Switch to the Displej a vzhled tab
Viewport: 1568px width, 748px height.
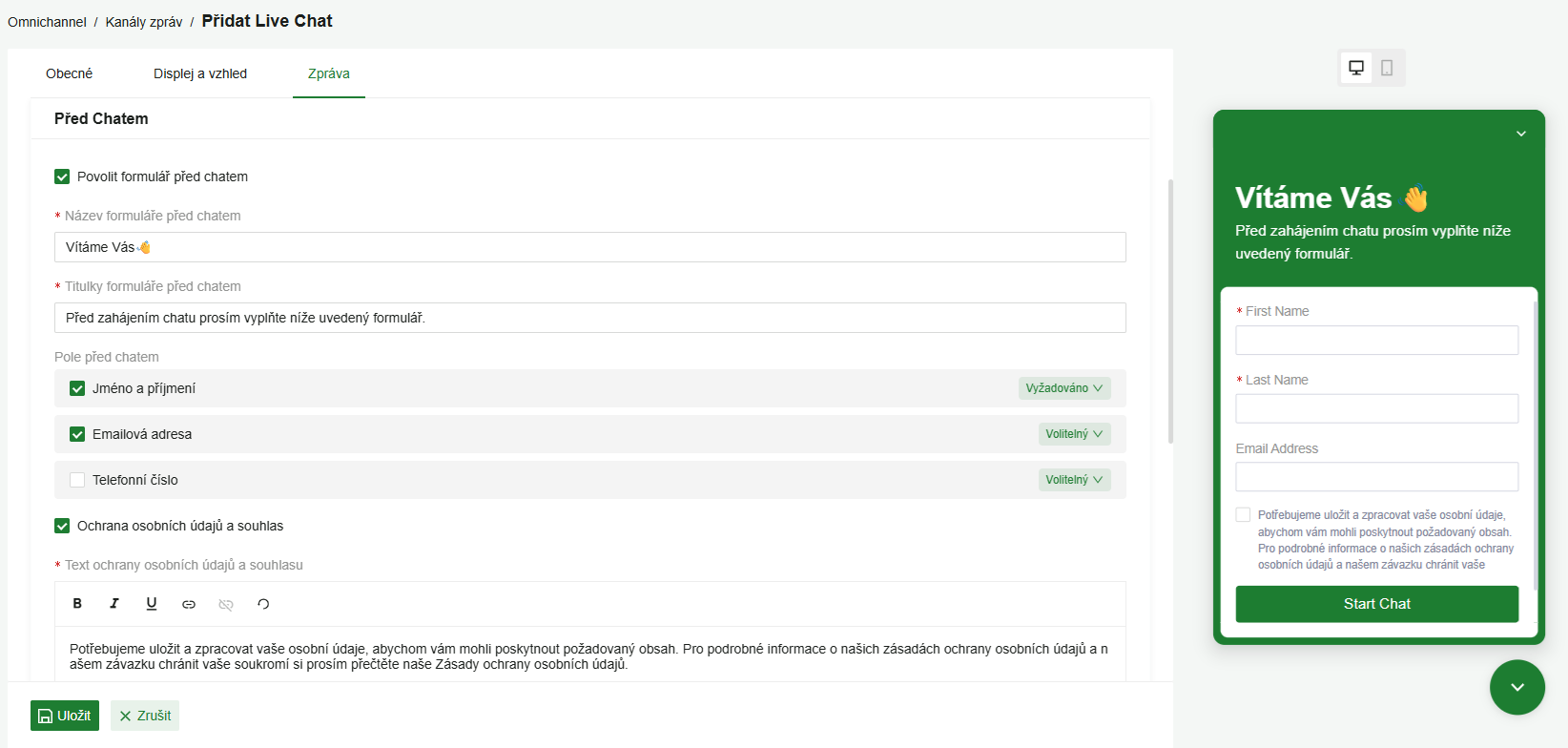point(200,73)
